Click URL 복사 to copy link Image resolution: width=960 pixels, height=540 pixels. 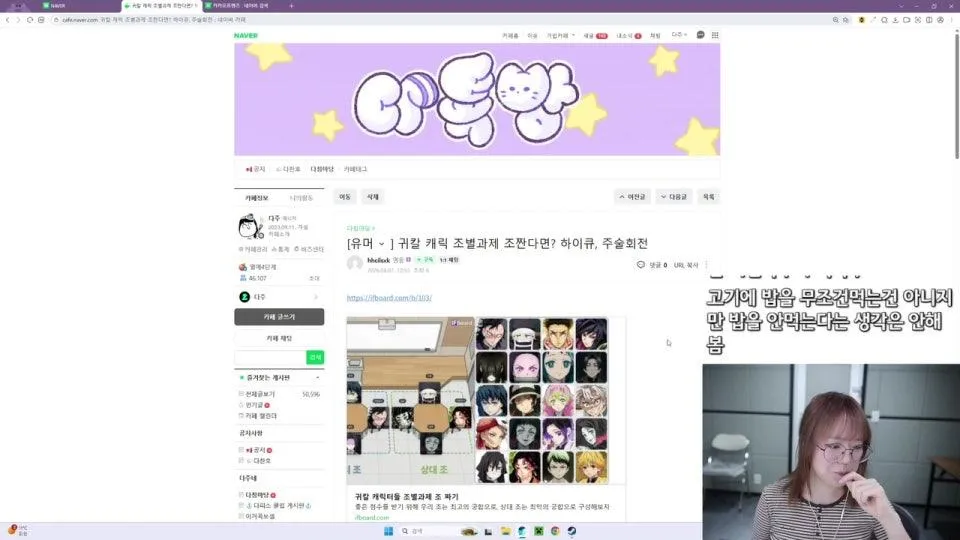coord(686,265)
